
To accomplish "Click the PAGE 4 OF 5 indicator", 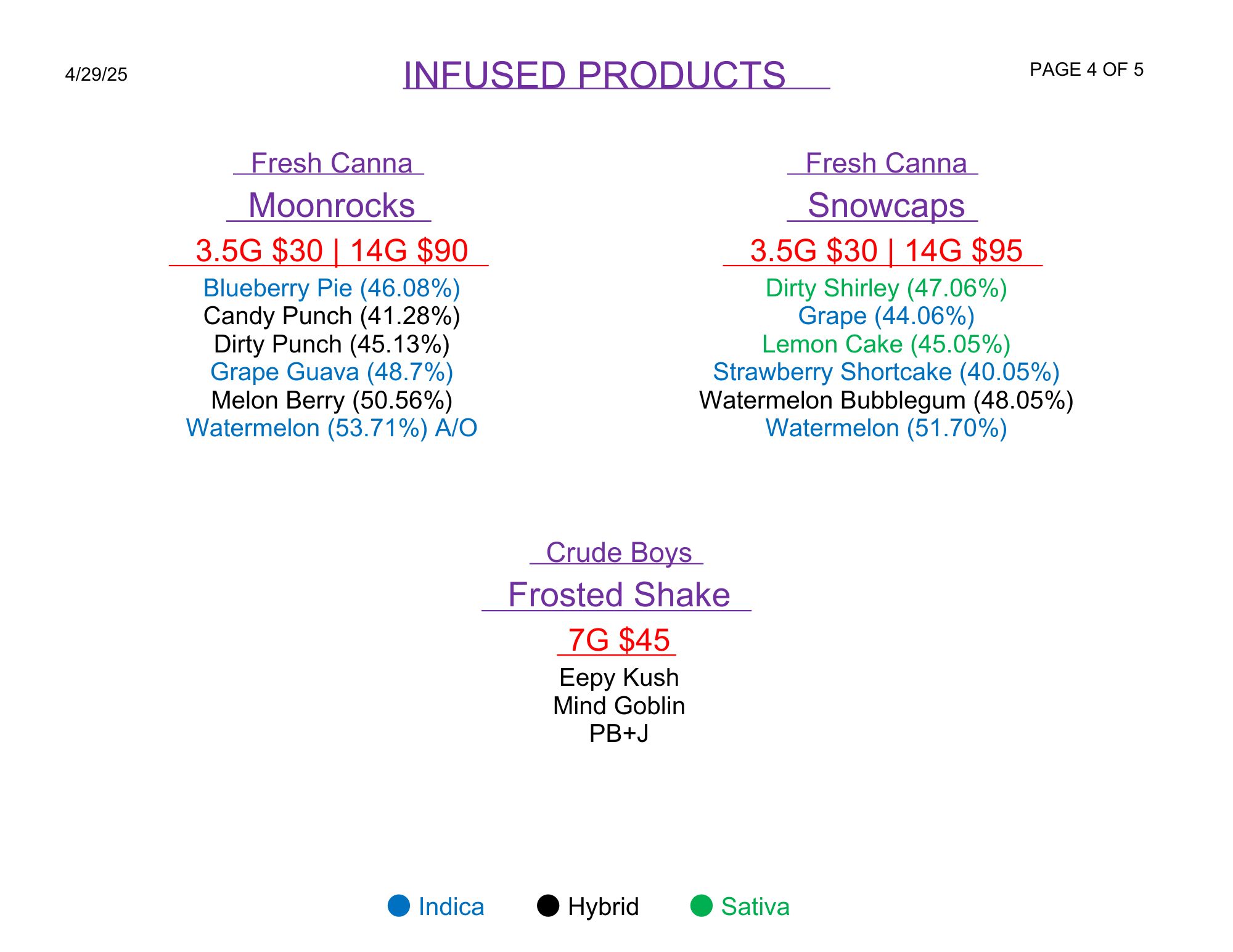I will (1086, 70).
